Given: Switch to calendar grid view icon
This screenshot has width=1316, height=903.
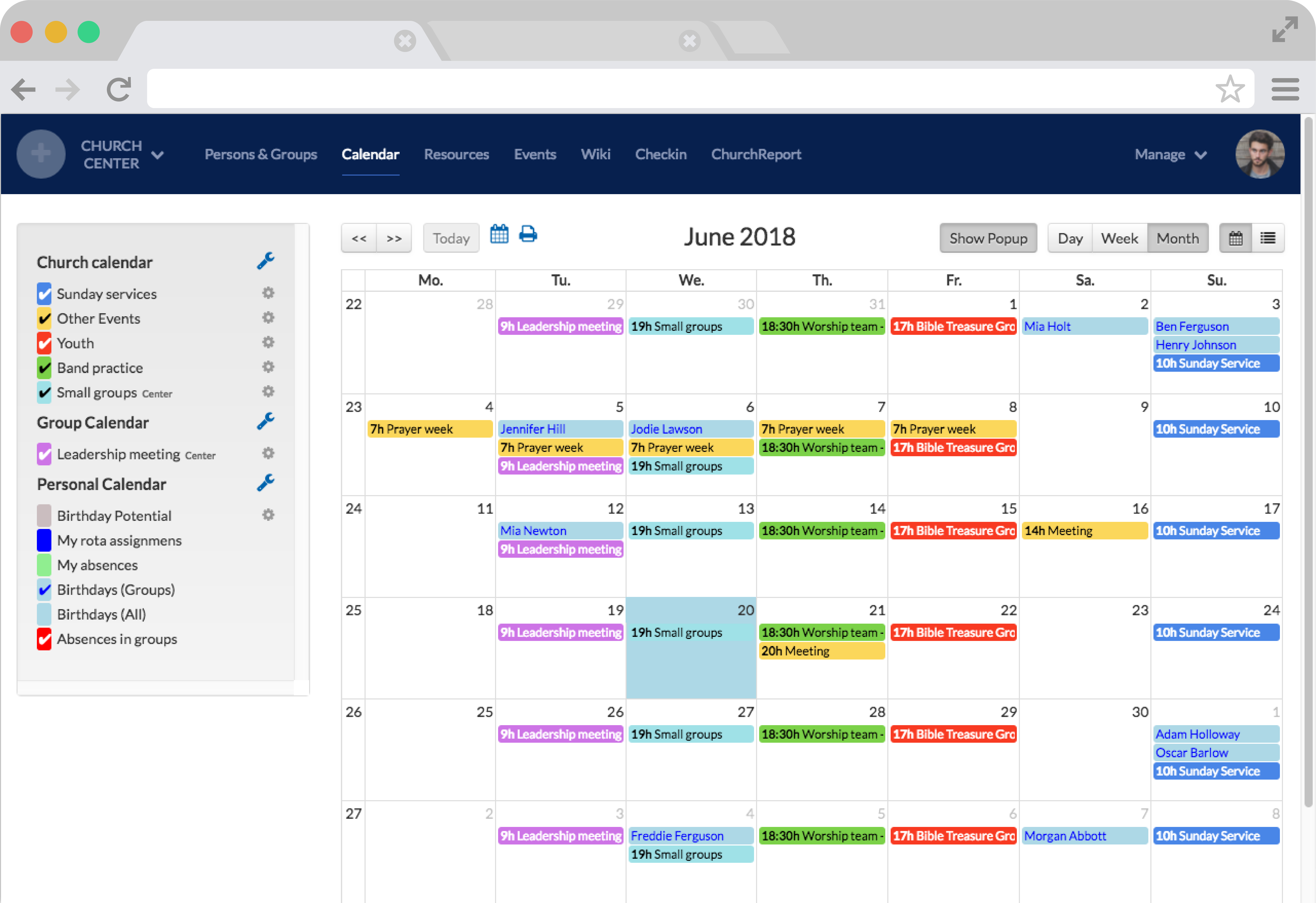Looking at the screenshot, I should pos(1236,238).
